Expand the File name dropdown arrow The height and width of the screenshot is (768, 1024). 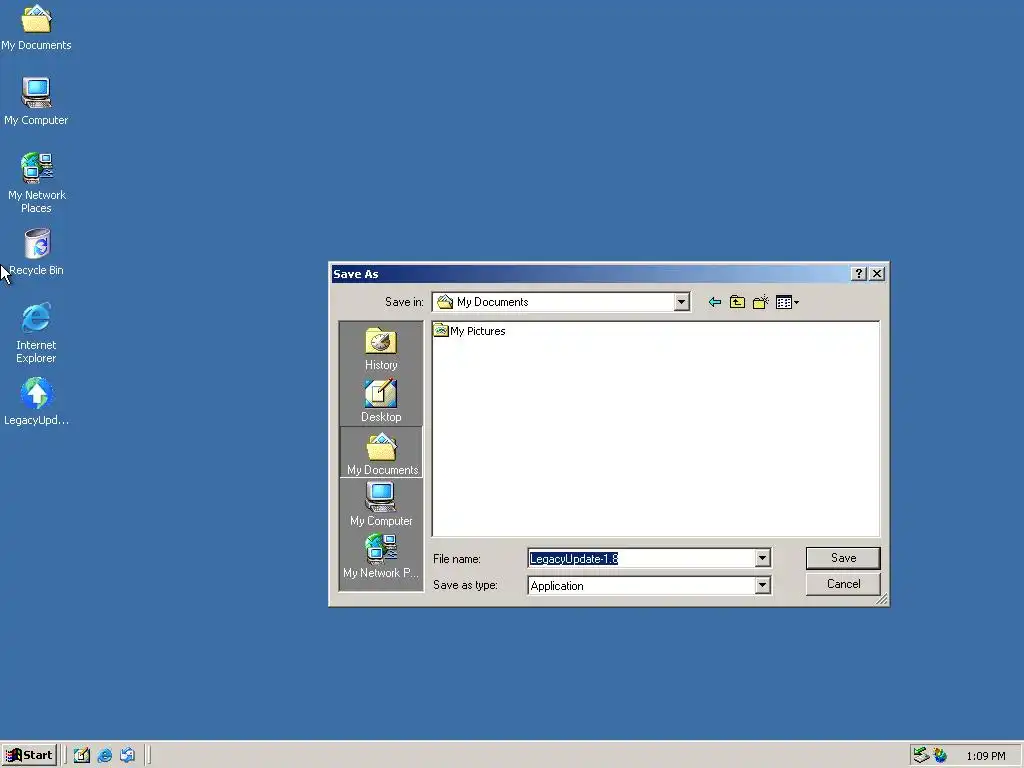[762, 558]
